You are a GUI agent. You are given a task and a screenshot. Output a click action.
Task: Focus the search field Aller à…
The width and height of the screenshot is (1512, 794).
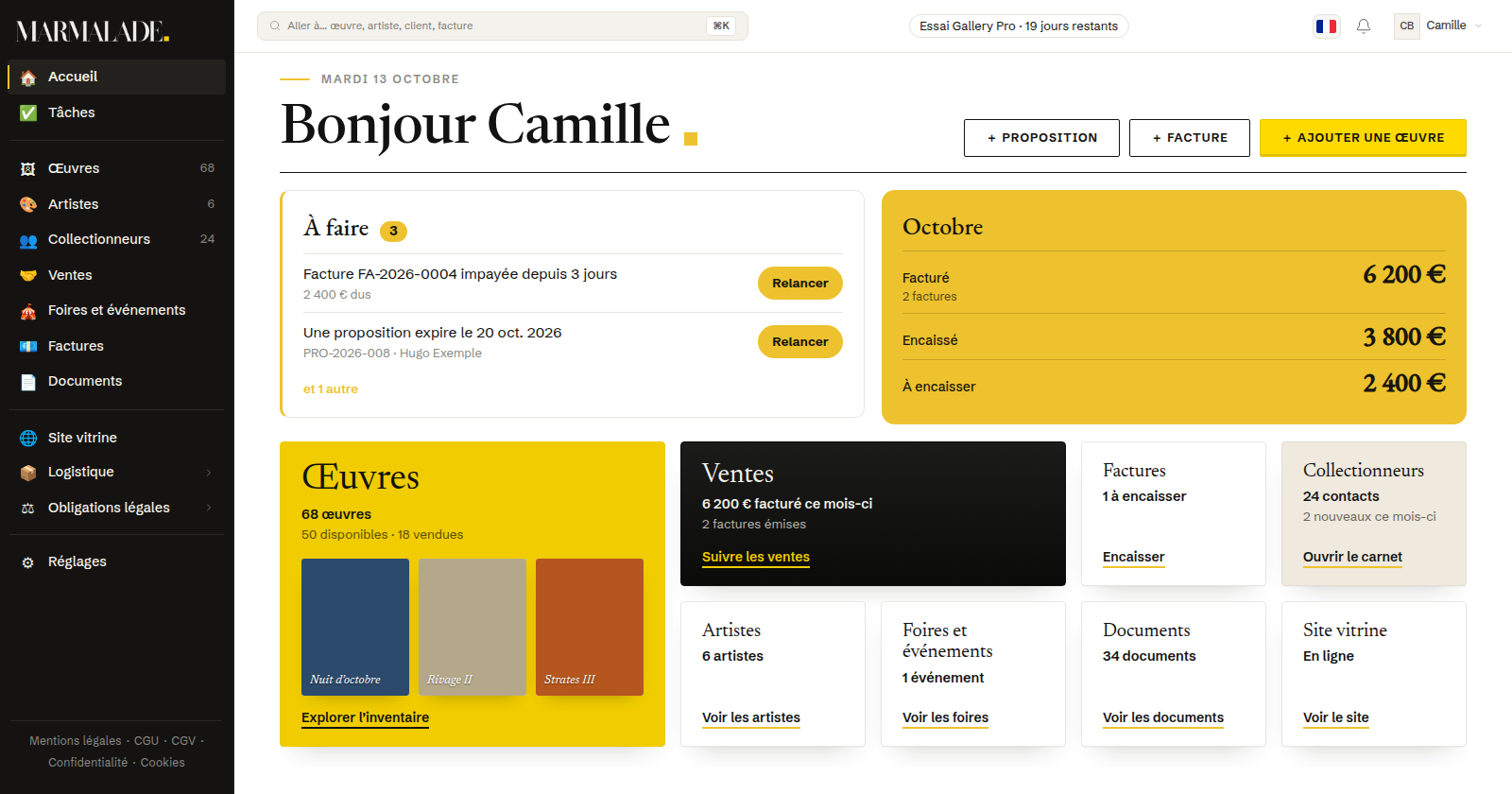pos(503,26)
